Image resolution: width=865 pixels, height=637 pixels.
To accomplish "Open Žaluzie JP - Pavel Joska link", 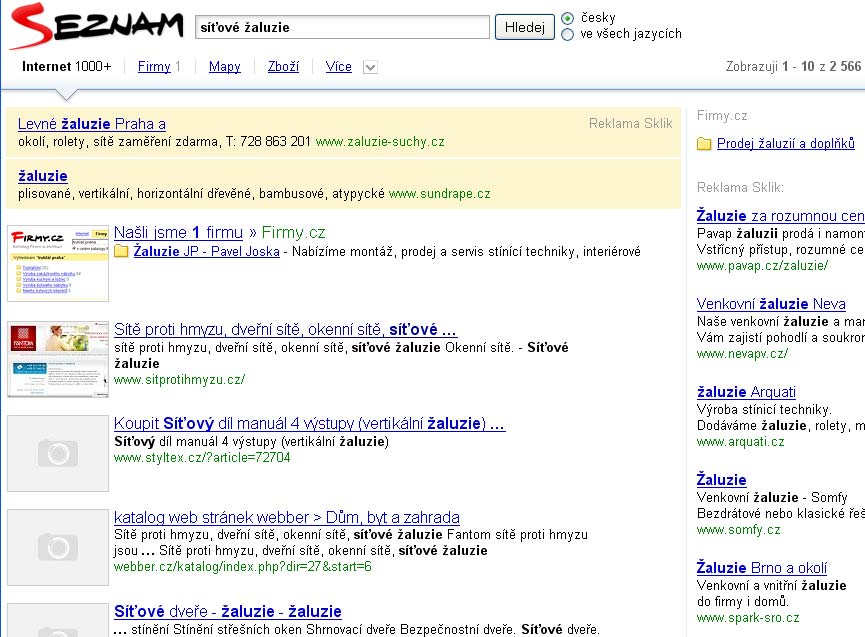I will (x=206, y=251).
